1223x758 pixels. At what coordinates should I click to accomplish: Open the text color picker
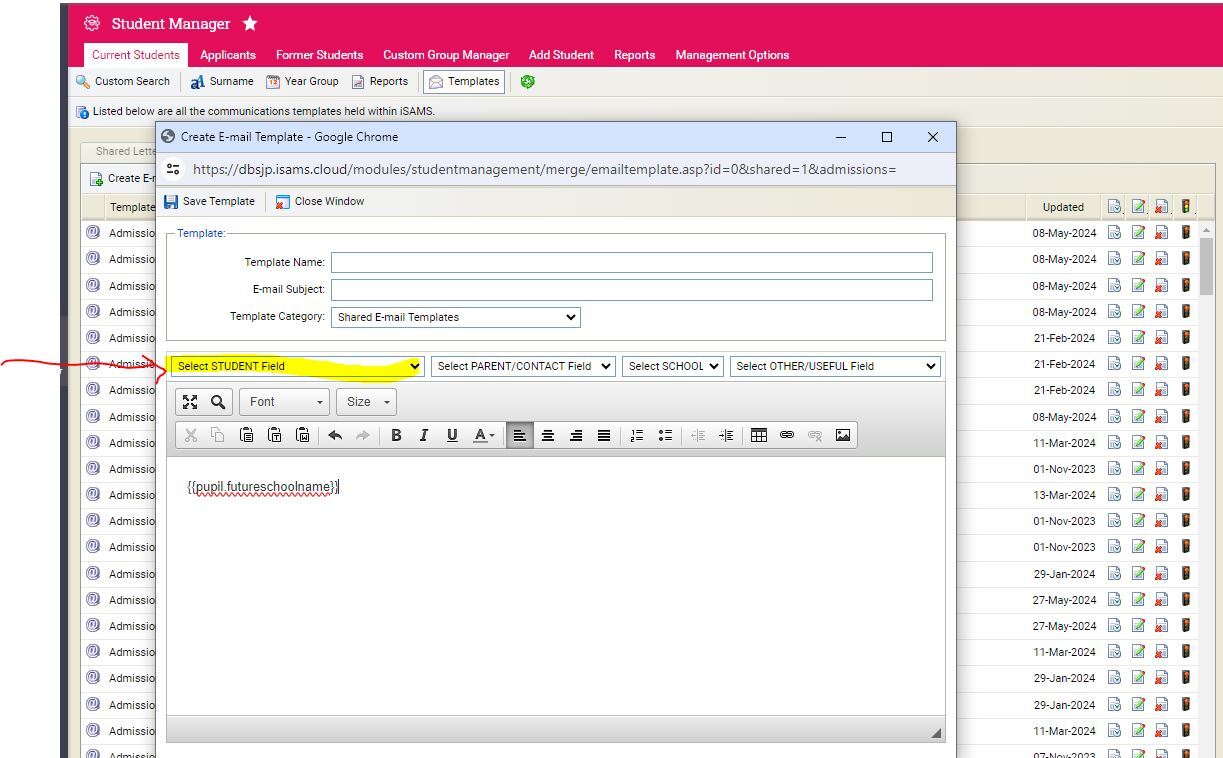point(484,435)
